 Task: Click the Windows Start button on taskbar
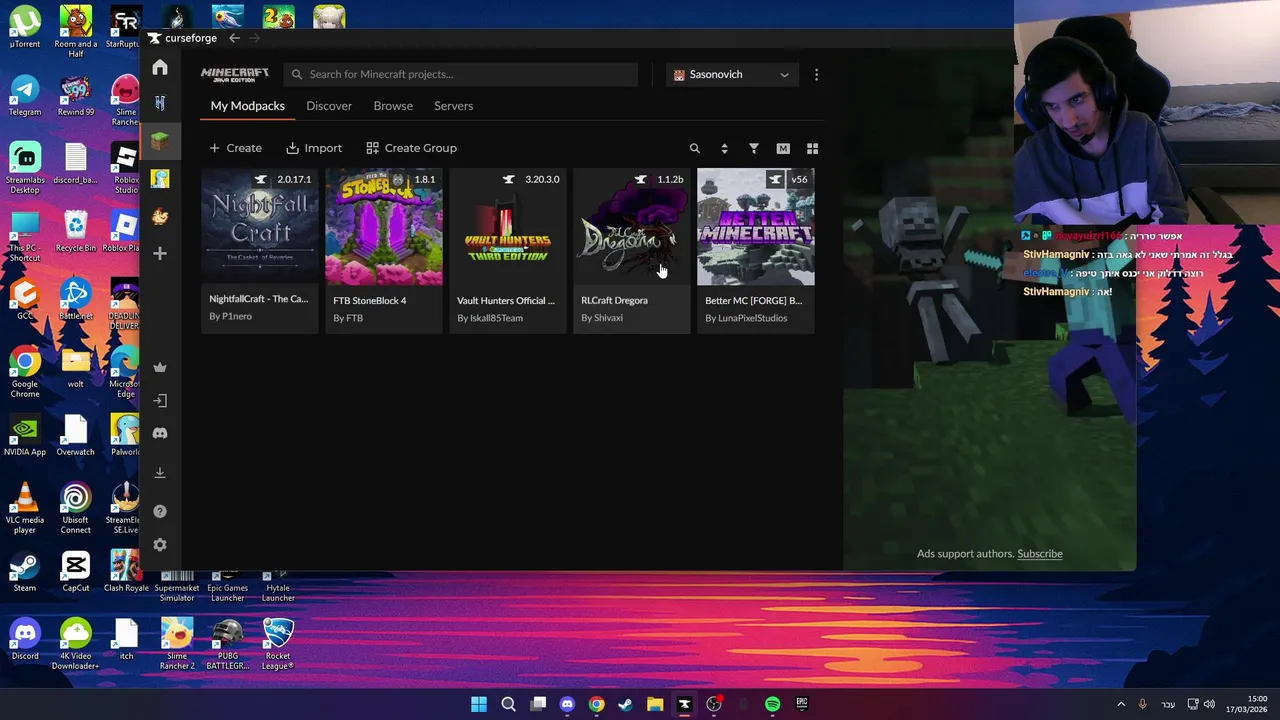click(x=479, y=704)
